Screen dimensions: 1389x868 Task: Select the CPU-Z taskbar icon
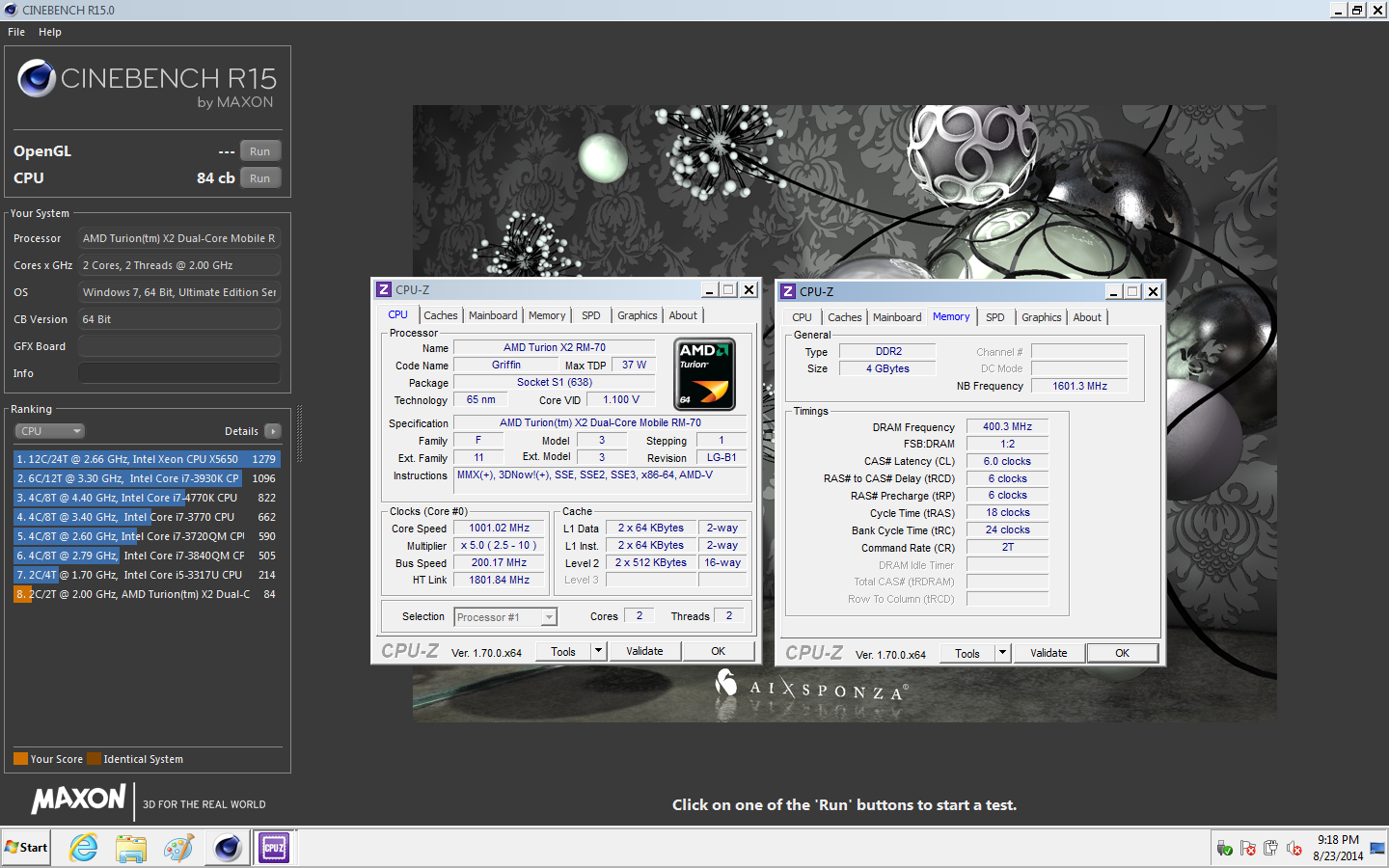[x=274, y=848]
